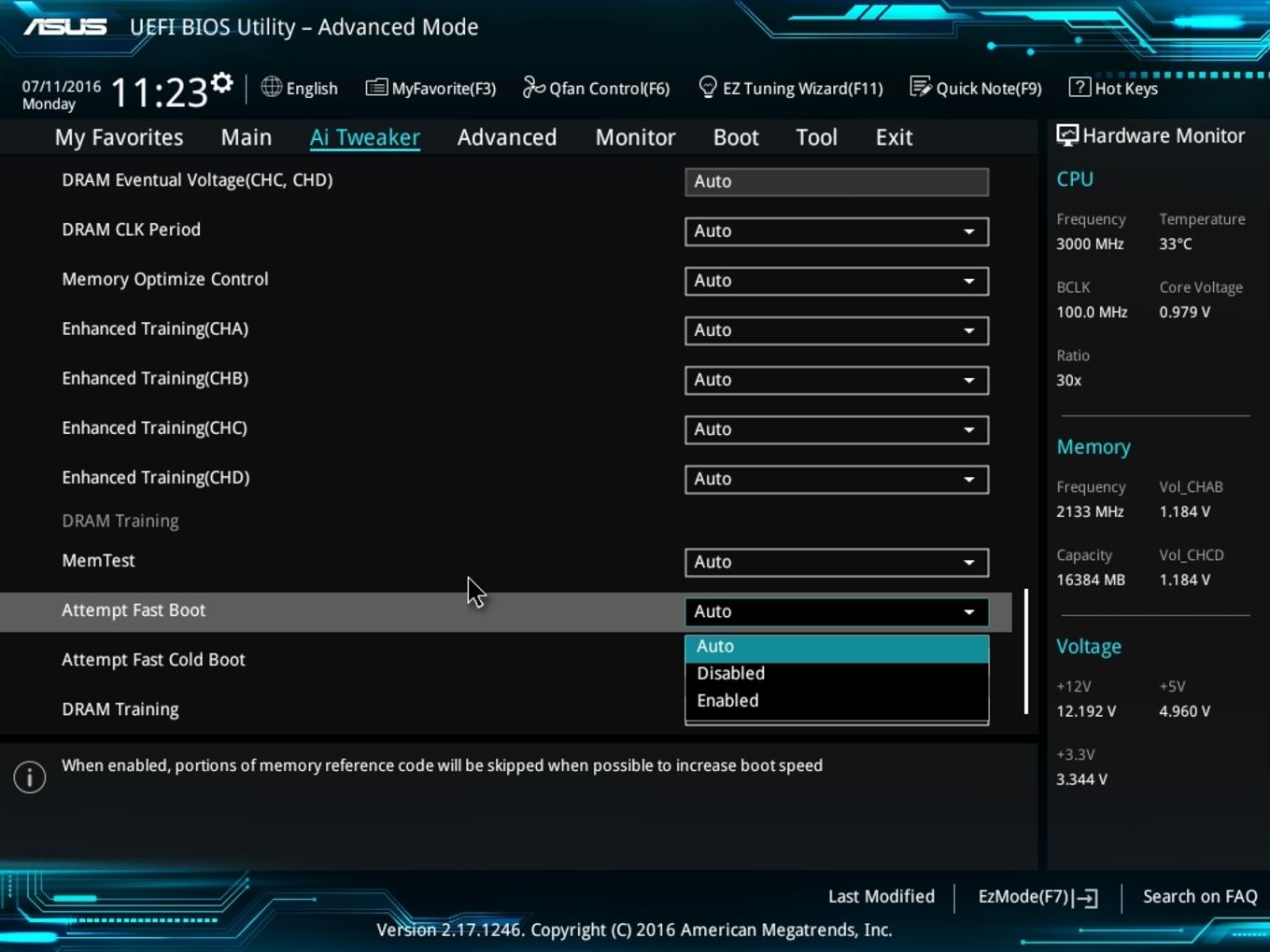
Task: Select the bottom DRAM Training setting
Action: click(x=120, y=709)
